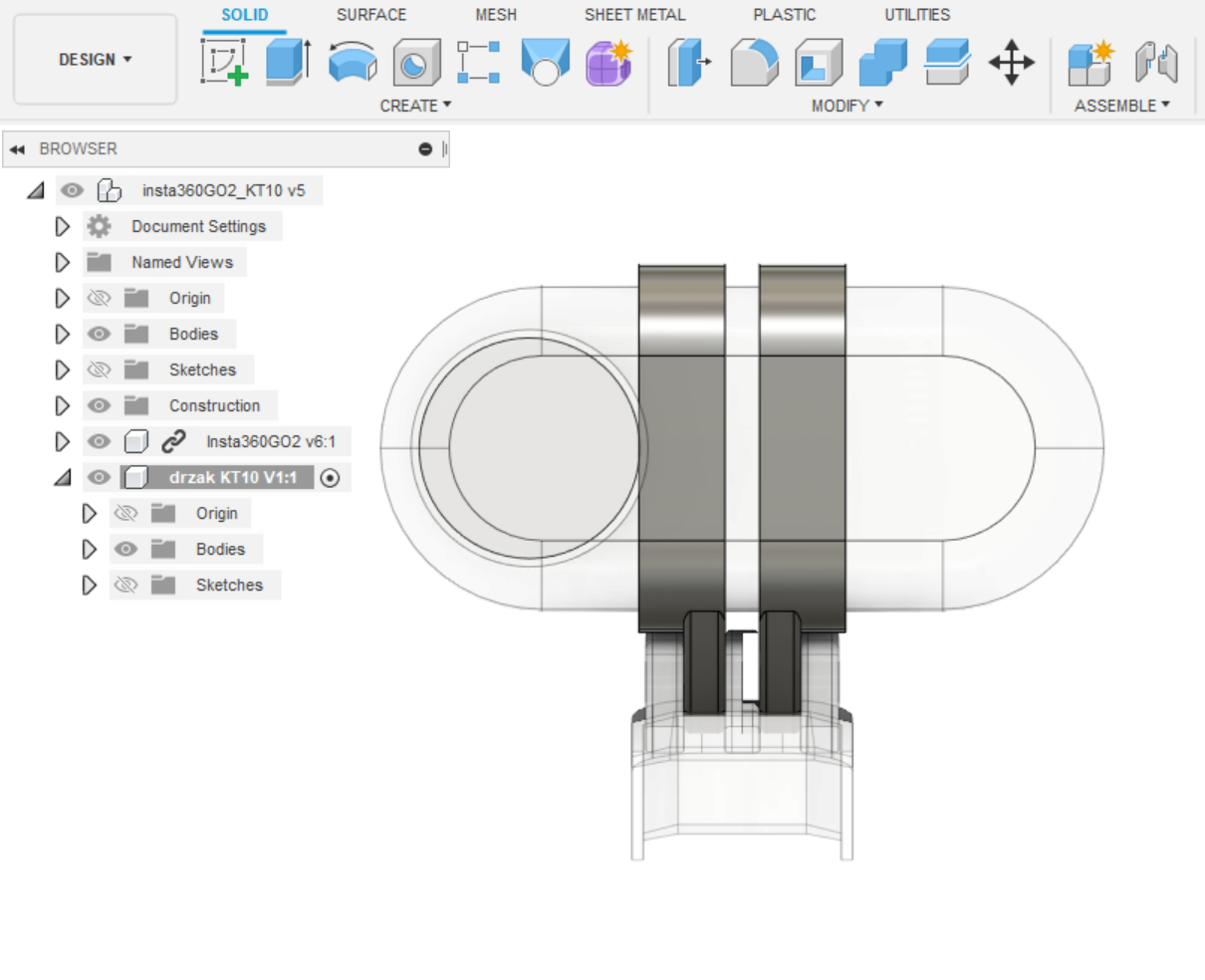Image resolution: width=1205 pixels, height=980 pixels.
Task: Expand the Named Views folder
Action: tap(63, 262)
